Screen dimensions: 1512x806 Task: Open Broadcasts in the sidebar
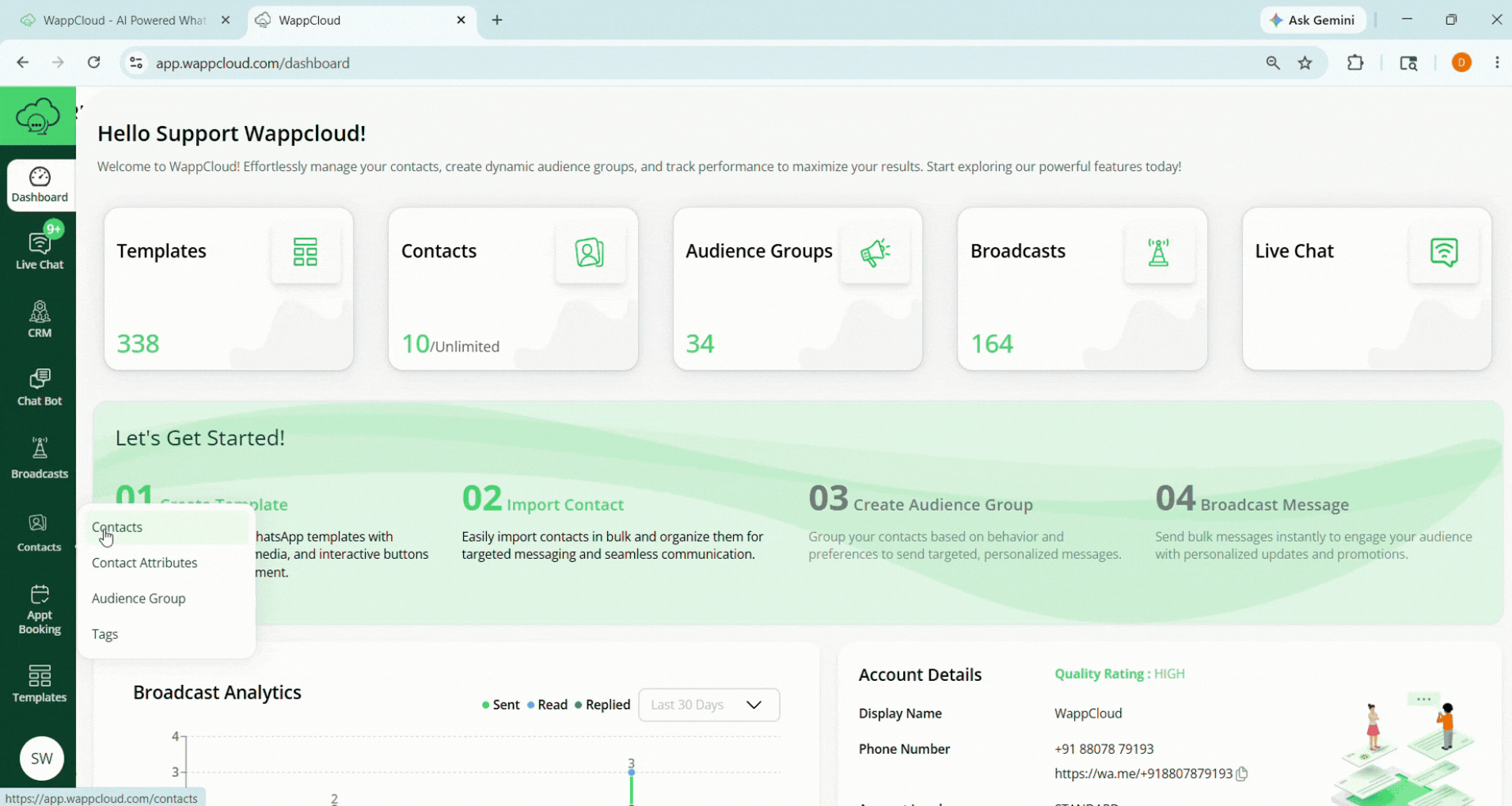pyautogui.click(x=40, y=458)
